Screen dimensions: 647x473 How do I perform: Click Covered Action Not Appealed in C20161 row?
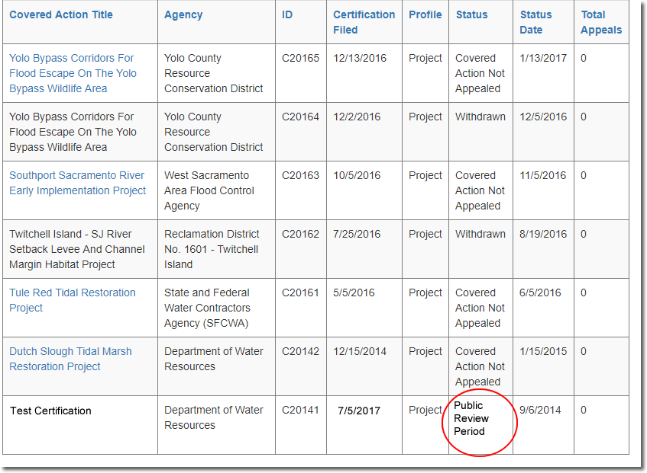click(x=480, y=307)
